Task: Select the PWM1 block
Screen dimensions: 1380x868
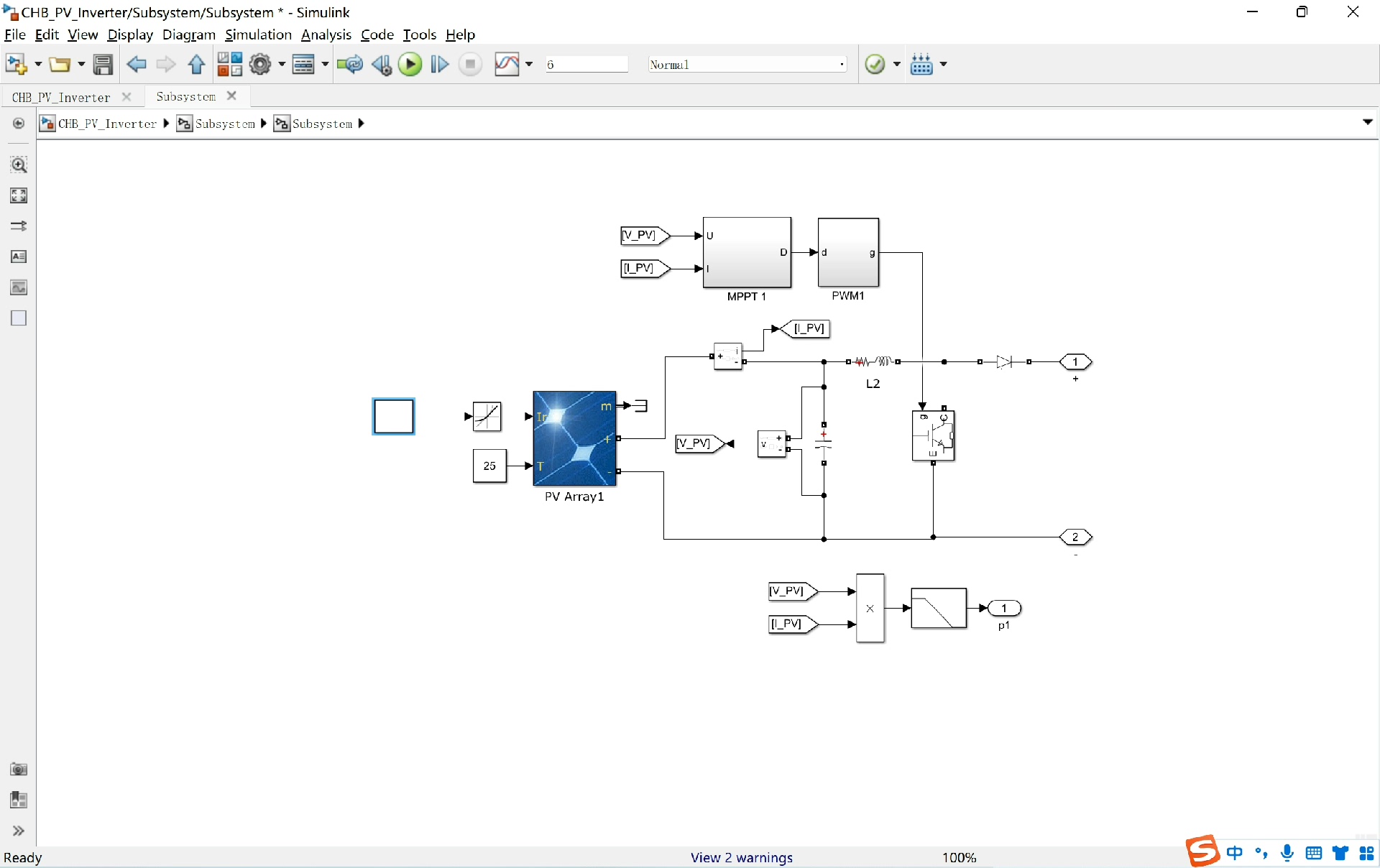Action: (x=848, y=253)
